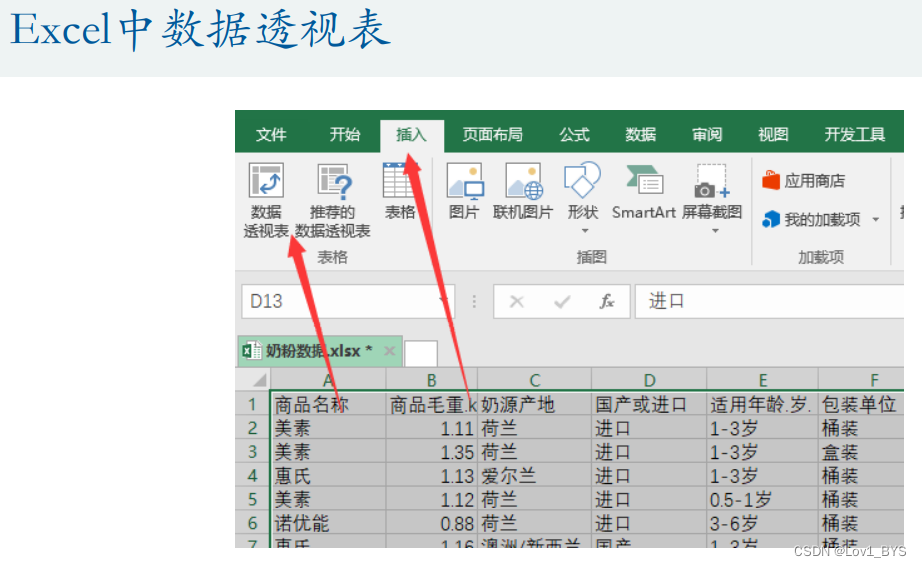The height and width of the screenshot is (567, 922).
Task: Click the 奶源产地 header cell
Action: click(x=535, y=404)
